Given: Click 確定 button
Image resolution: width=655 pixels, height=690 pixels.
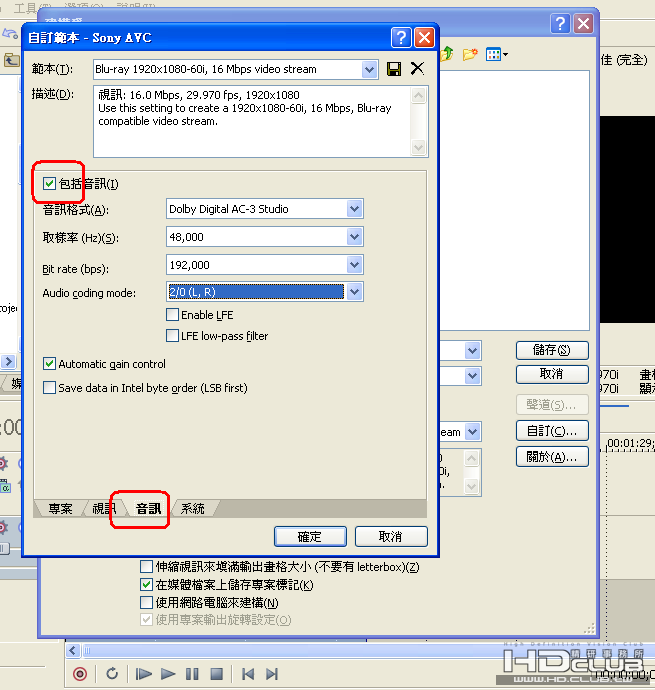Looking at the screenshot, I should [x=310, y=536].
